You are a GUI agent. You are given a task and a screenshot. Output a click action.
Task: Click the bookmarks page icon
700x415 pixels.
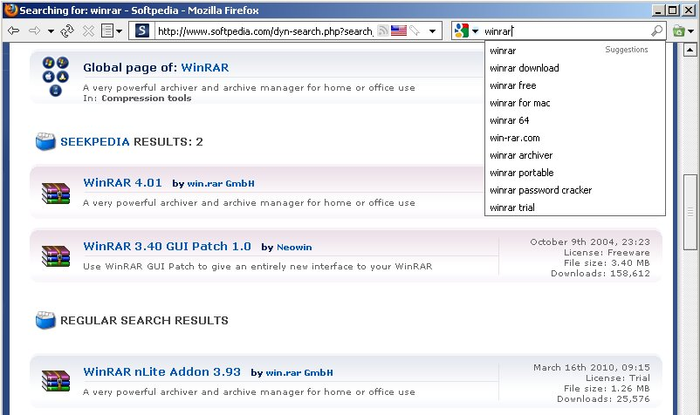coord(107,31)
